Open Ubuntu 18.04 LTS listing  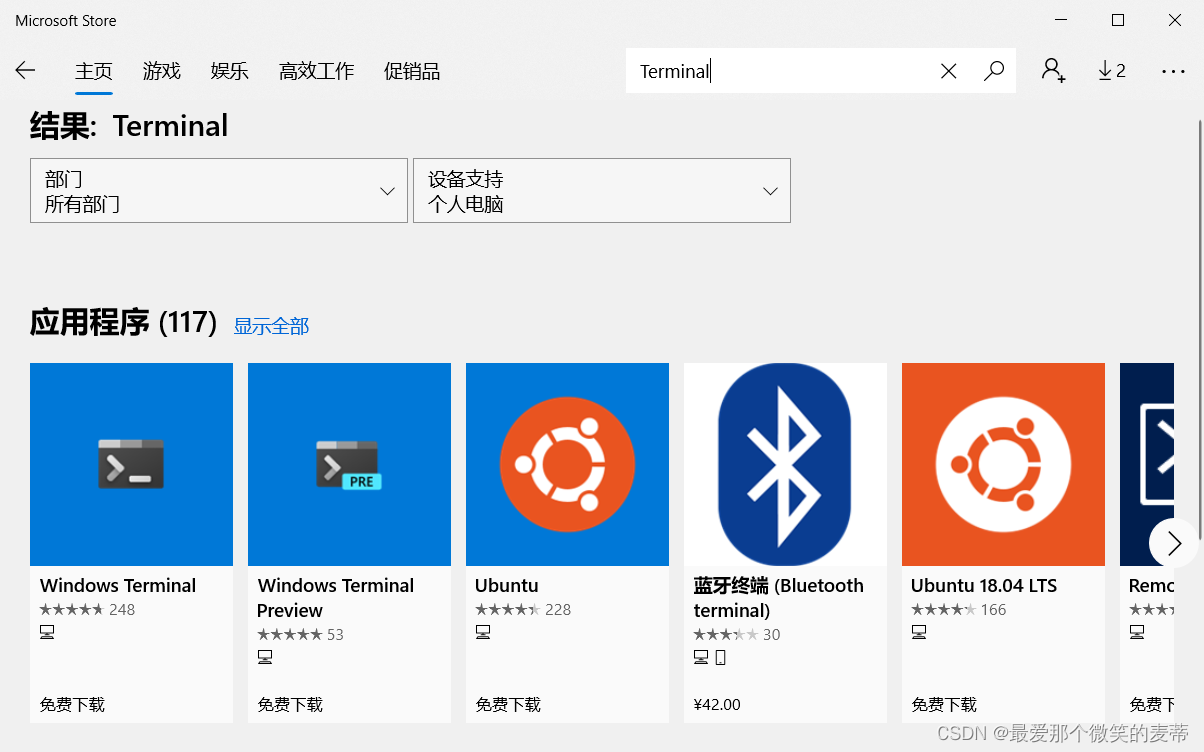(1002, 463)
